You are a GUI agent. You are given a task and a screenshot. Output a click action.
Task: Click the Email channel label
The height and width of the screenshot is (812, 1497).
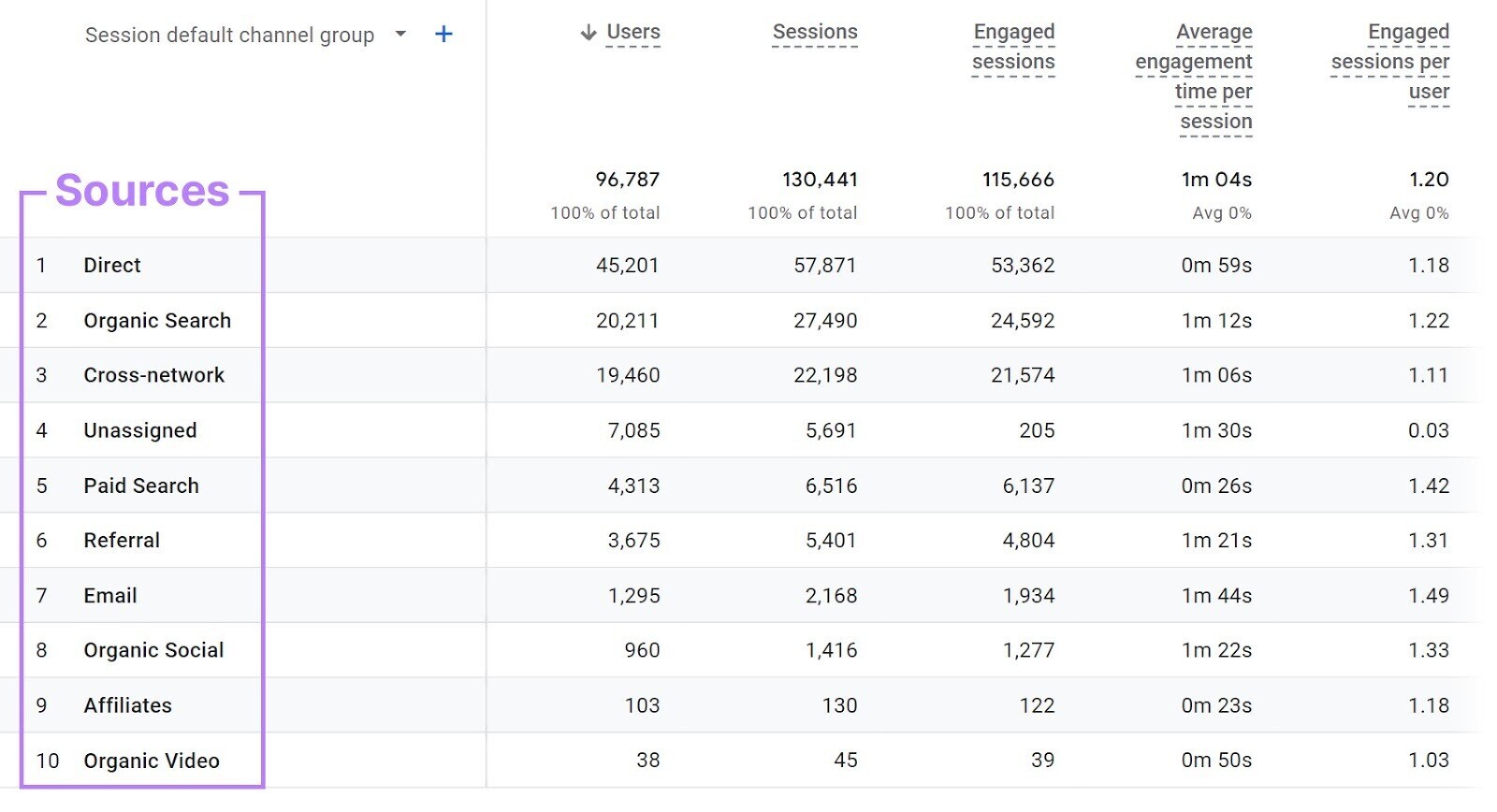point(110,596)
